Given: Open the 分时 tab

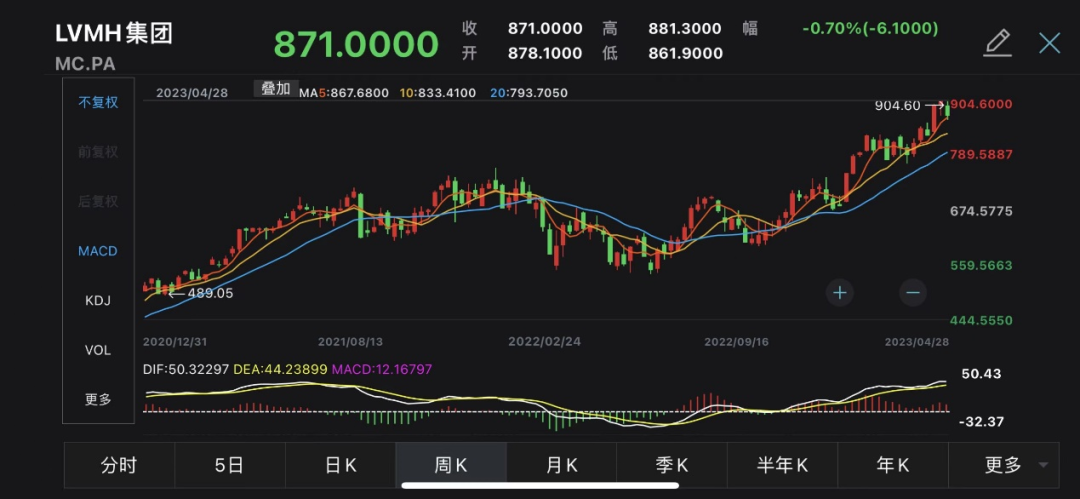Looking at the screenshot, I should [119, 465].
